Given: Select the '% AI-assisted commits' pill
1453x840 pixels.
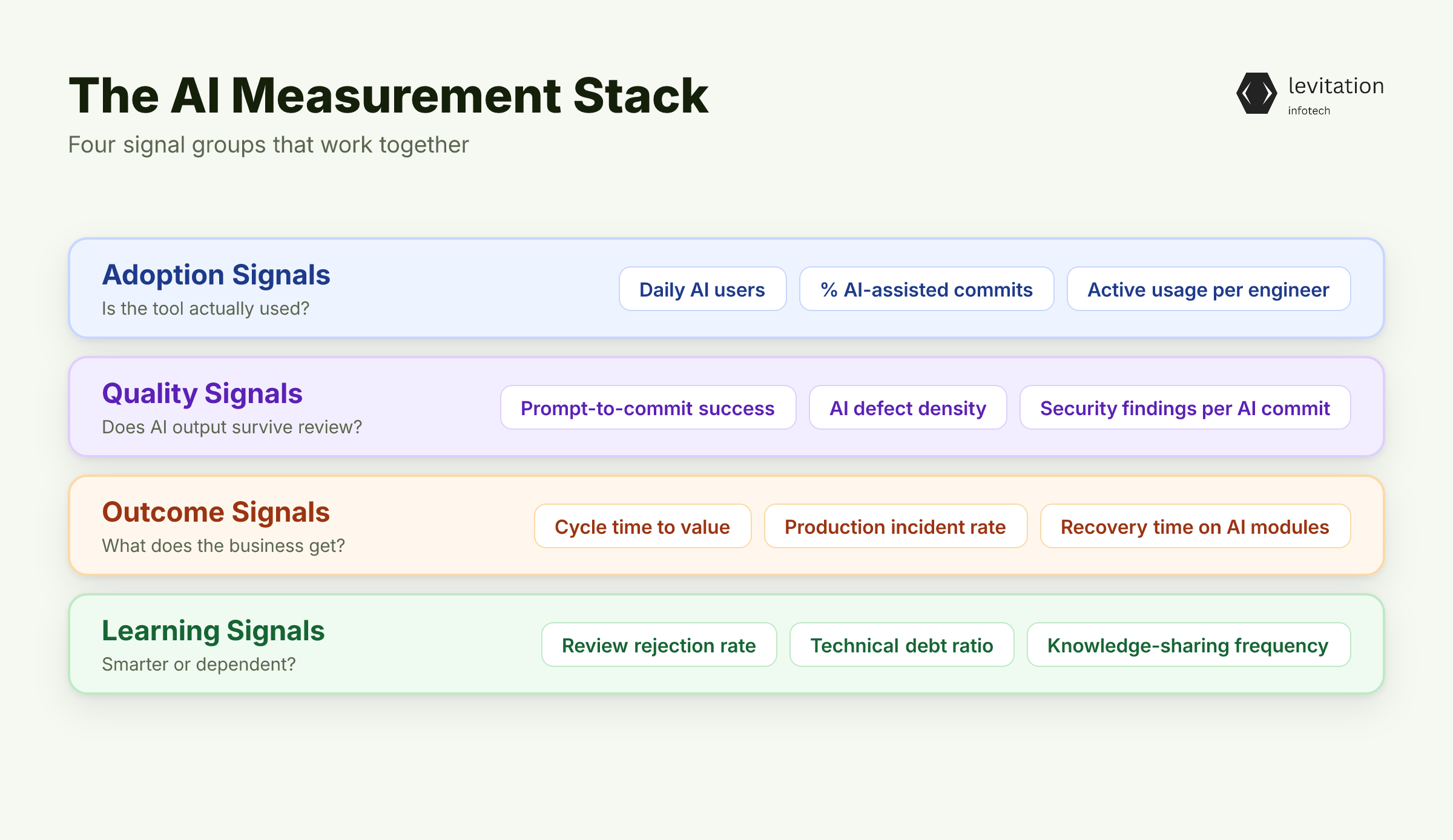Looking at the screenshot, I should click(x=926, y=289).
